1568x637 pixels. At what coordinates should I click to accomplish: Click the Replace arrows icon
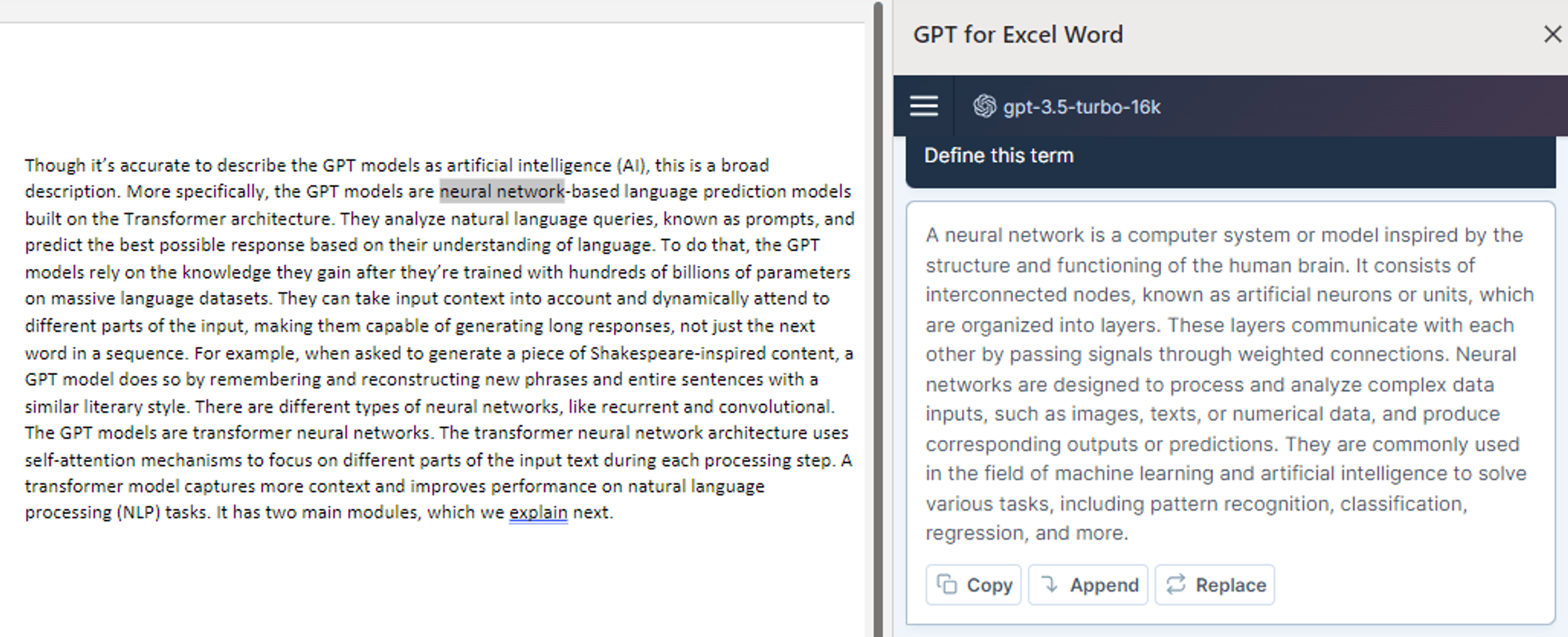click(x=1175, y=584)
